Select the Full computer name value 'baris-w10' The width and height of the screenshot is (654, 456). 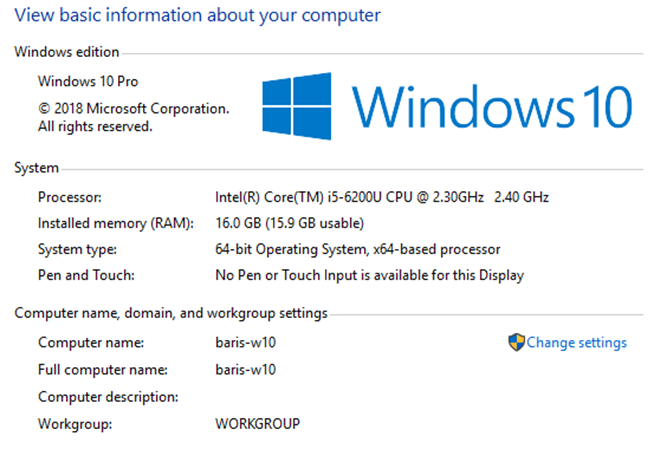click(246, 370)
